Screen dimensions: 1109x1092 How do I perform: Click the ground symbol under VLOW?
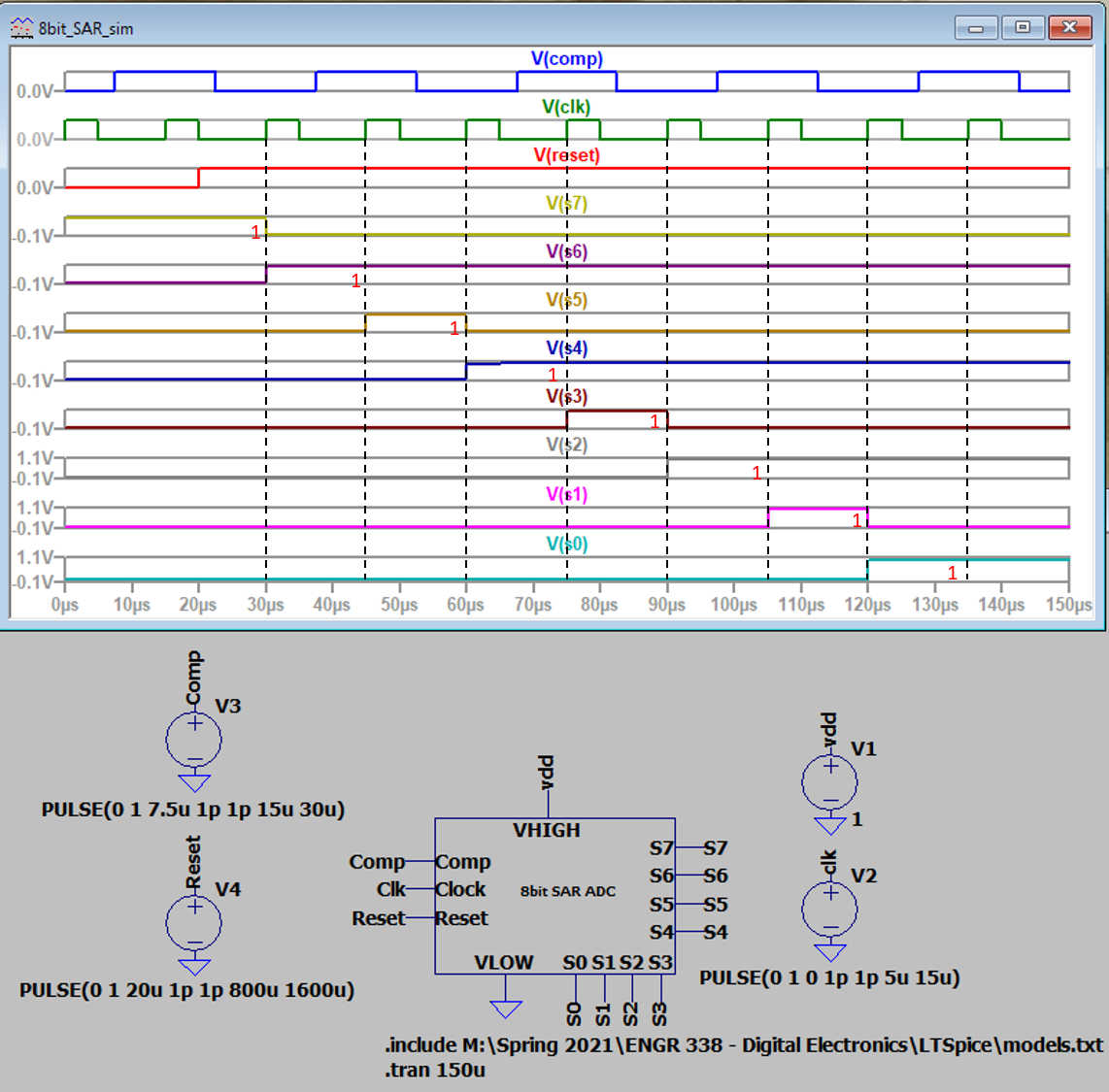[x=505, y=1009]
